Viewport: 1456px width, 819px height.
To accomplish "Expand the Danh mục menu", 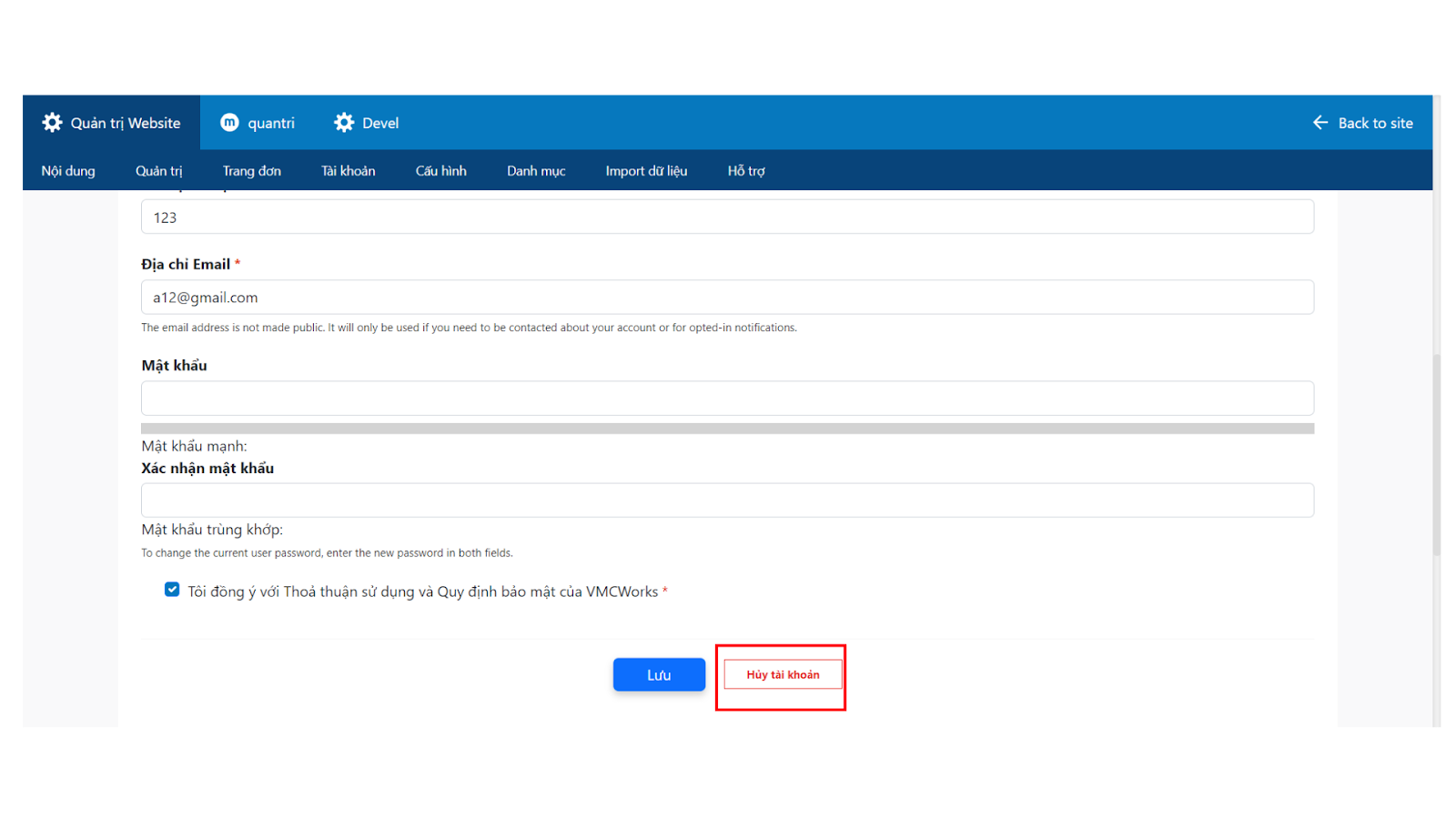I will pyautogui.click(x=536, y=171).
